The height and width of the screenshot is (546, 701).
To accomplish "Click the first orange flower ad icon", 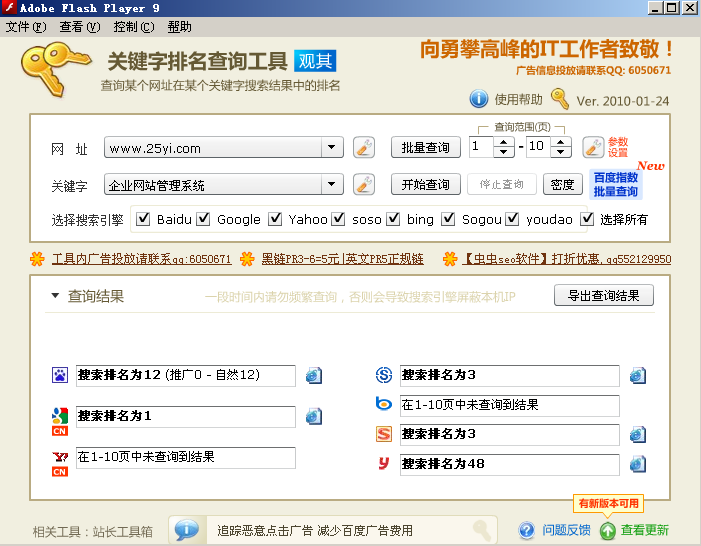I will point(37,259).
